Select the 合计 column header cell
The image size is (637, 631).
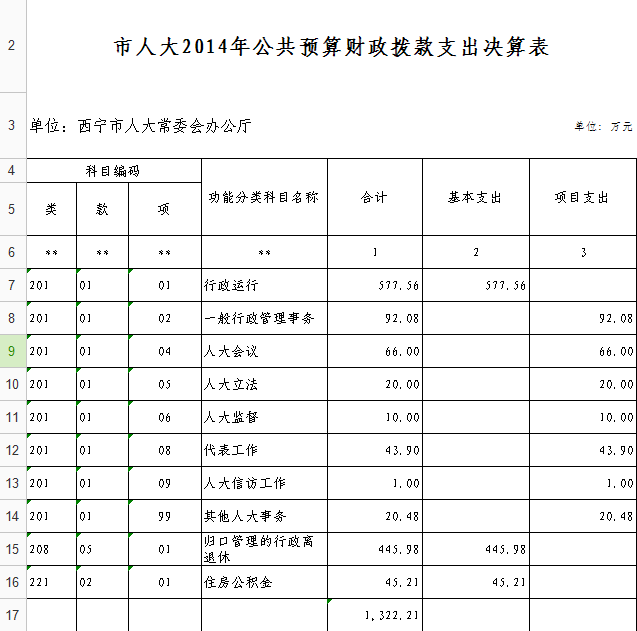[x=374, y=198]
